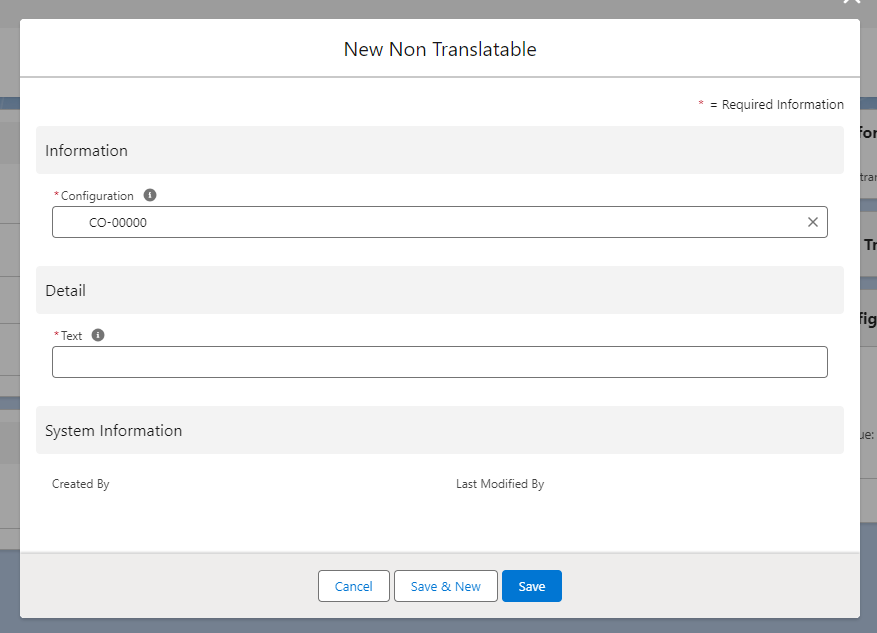Click the New Non Translatable dialog title
The width and height of the screenshot is (877, 633).
point(440,49)
